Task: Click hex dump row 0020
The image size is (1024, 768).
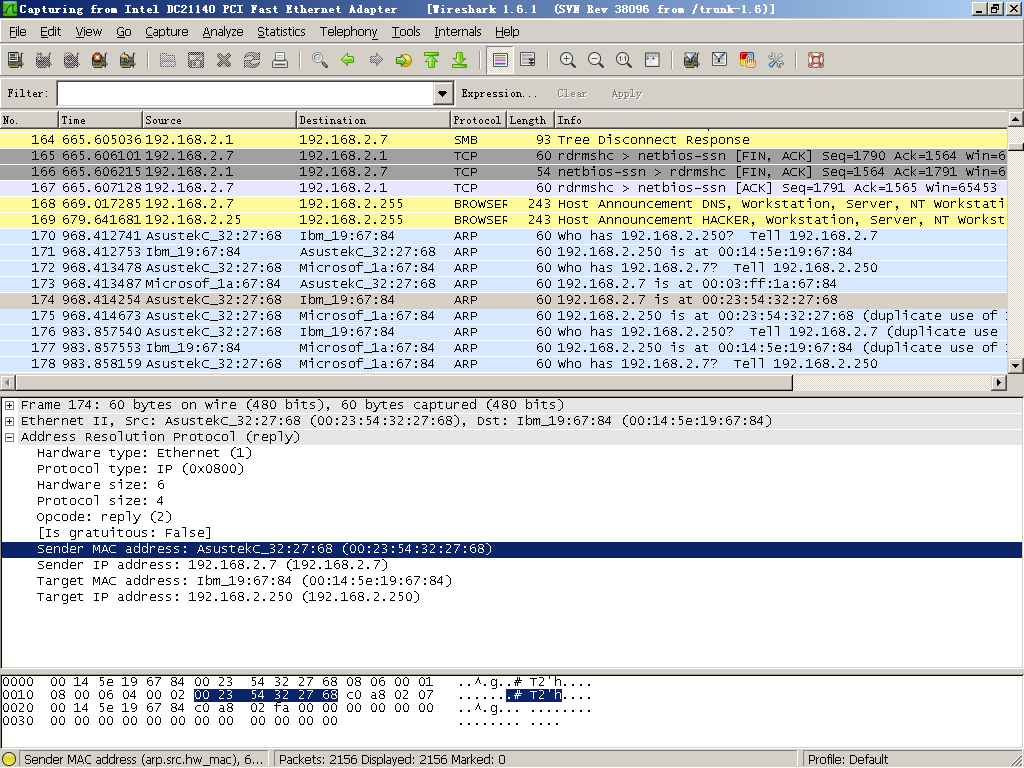Action: [x=296, y=708]
